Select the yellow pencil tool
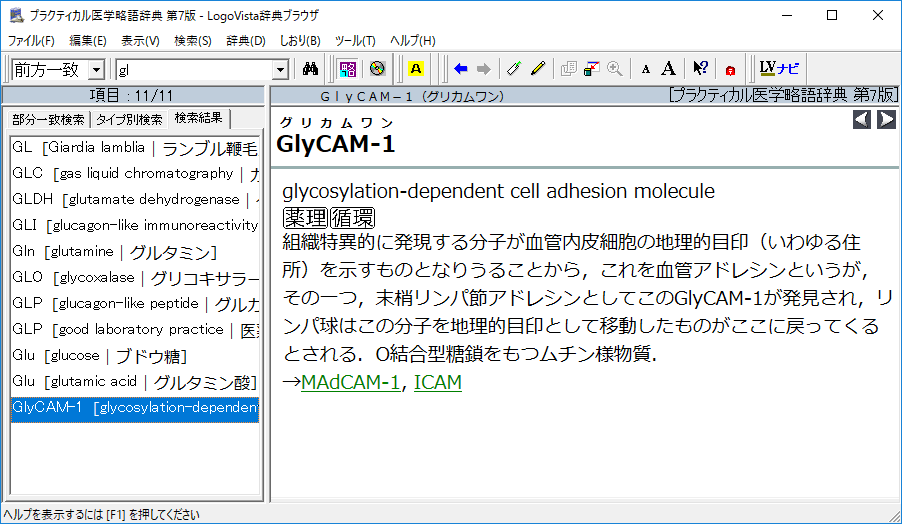This screenshot has width=902, height=524. pos(538,69)
